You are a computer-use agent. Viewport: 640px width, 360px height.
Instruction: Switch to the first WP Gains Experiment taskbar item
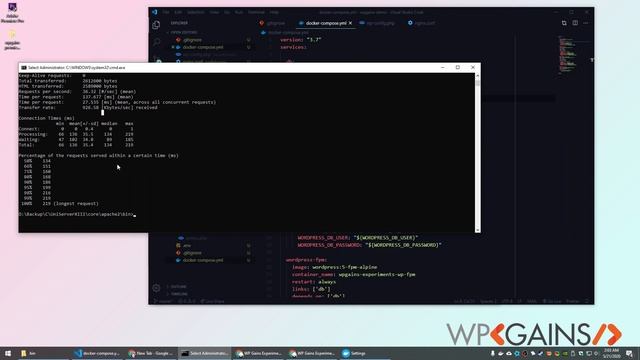click(x=258, y=353)
